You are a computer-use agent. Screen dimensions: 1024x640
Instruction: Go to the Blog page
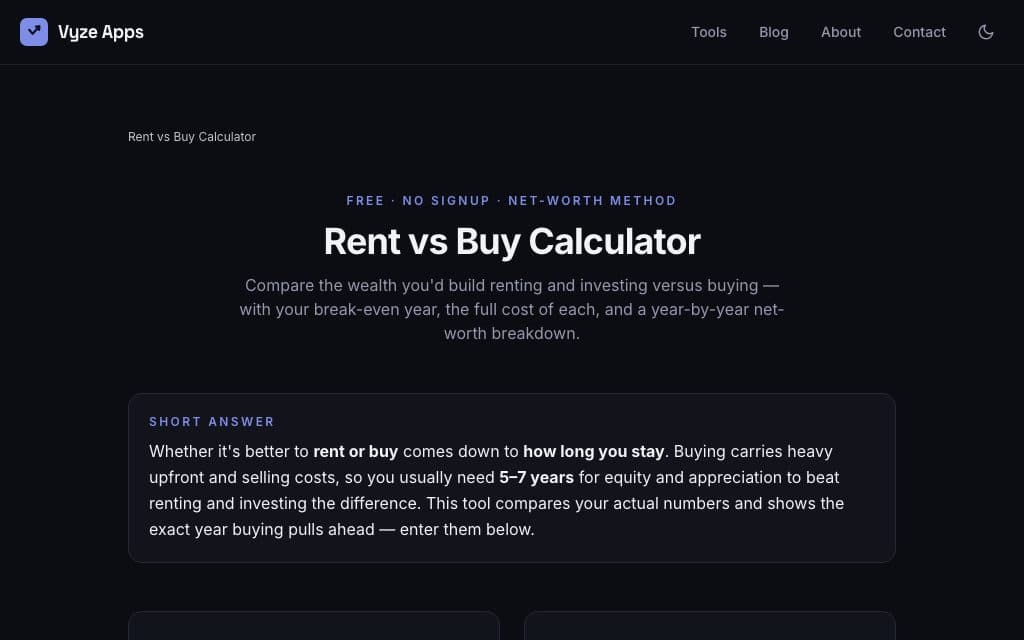tap(773, 32)
